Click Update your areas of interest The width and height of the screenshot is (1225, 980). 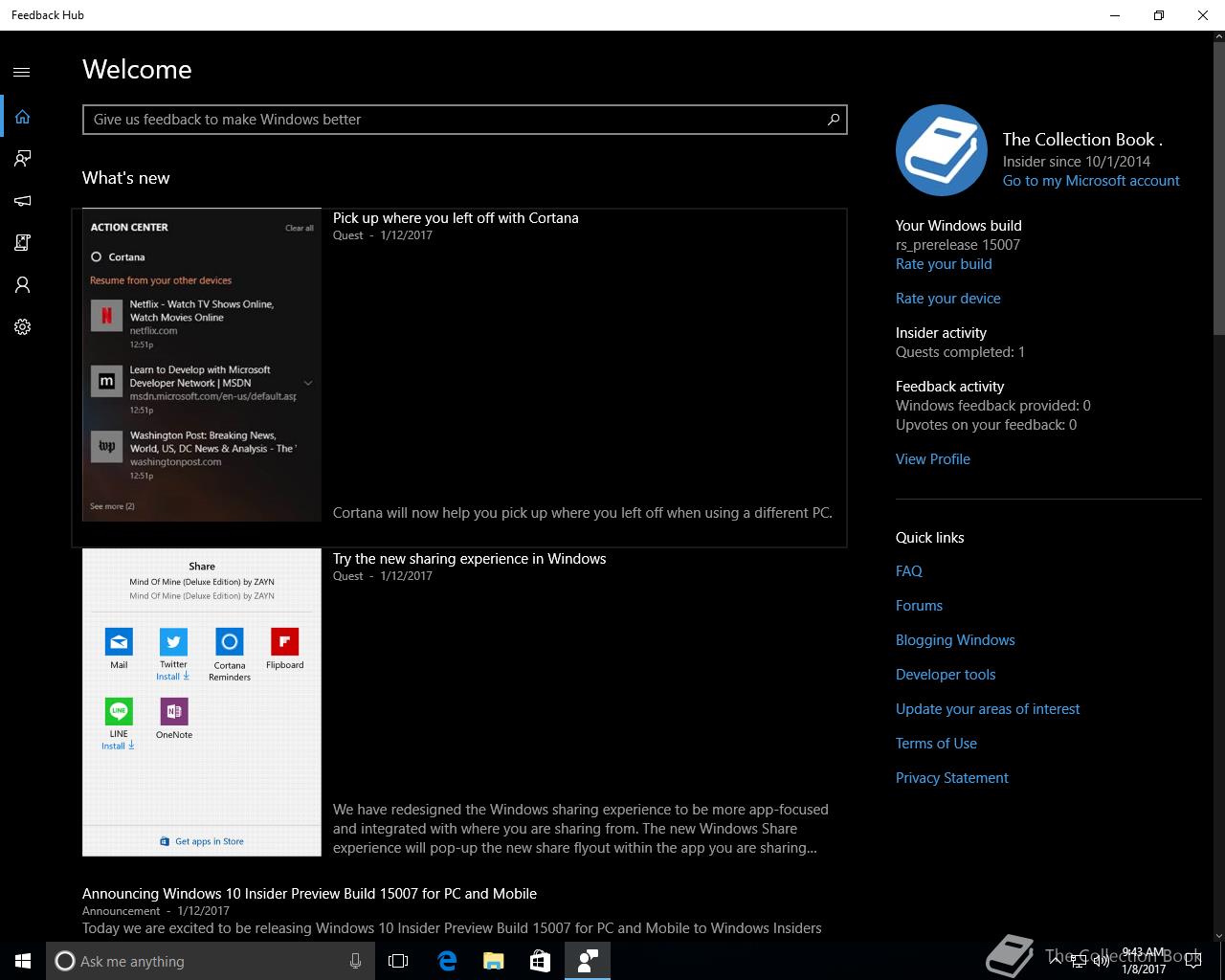[988, 709]
